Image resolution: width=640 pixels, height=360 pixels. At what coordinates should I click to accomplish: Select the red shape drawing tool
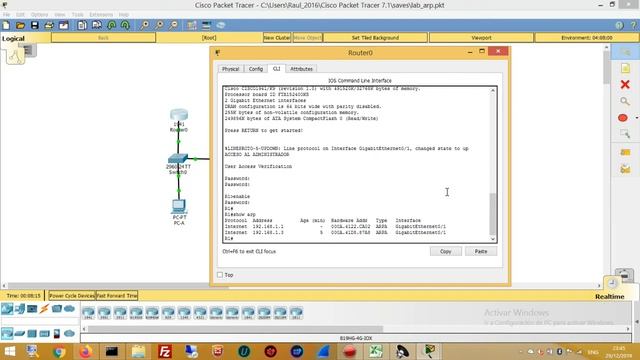point(622,118)
